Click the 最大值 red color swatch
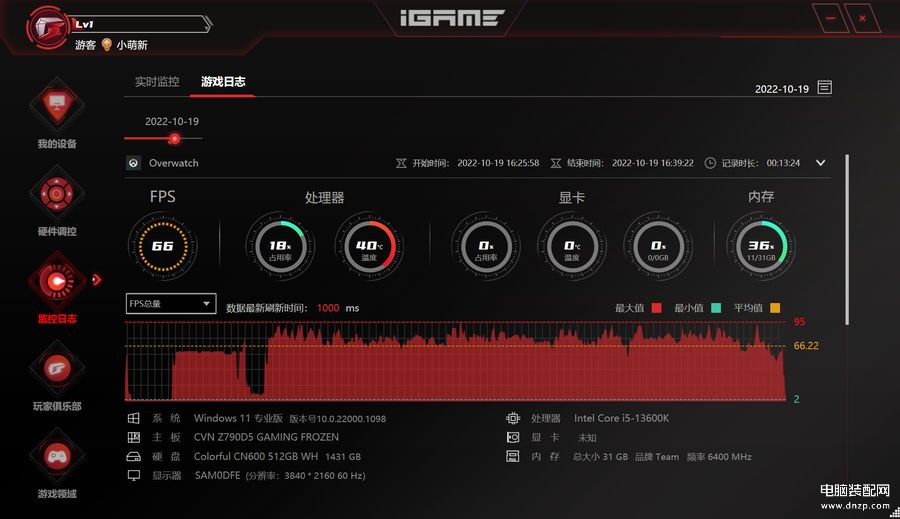This screenshot has width=900, height=519. click(657, 308)
